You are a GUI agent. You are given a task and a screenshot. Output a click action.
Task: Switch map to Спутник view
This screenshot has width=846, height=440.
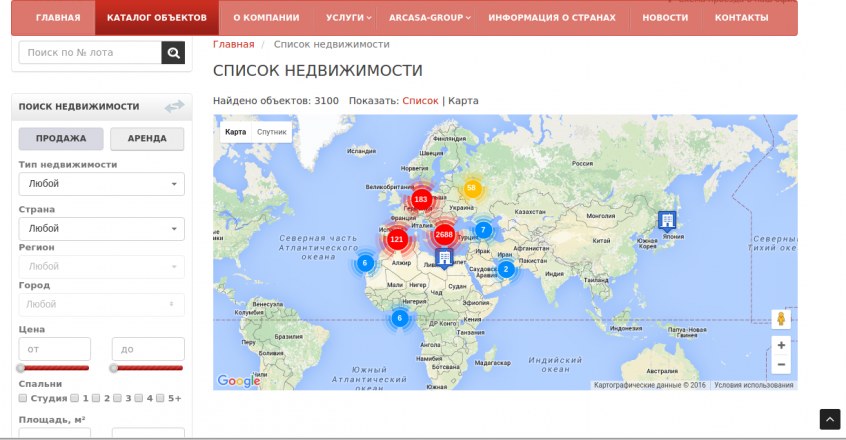click(271, 132)
